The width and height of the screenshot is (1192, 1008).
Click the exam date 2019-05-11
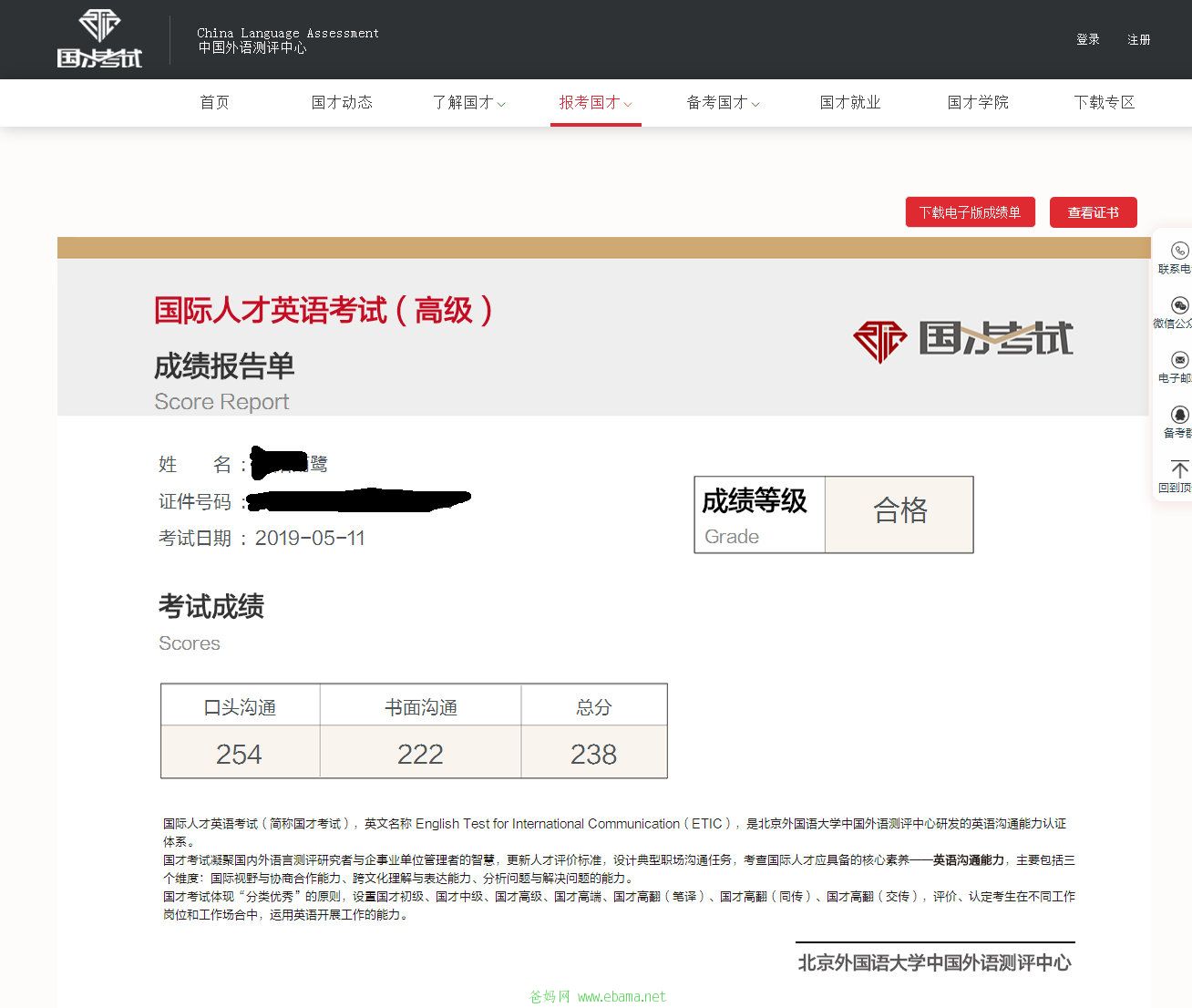coord(310,538)
